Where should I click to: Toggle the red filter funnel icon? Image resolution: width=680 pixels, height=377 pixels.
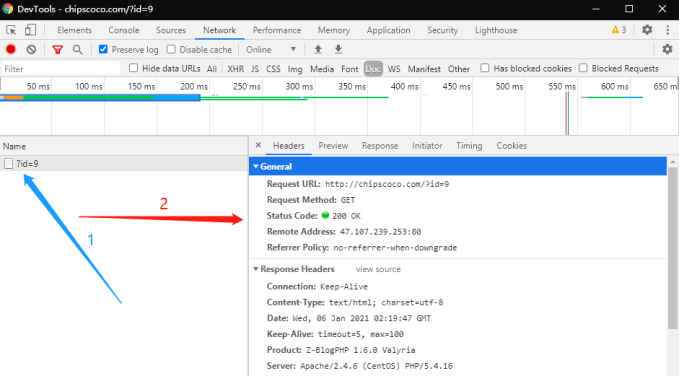pyautogui.click(x=57, y=49)
